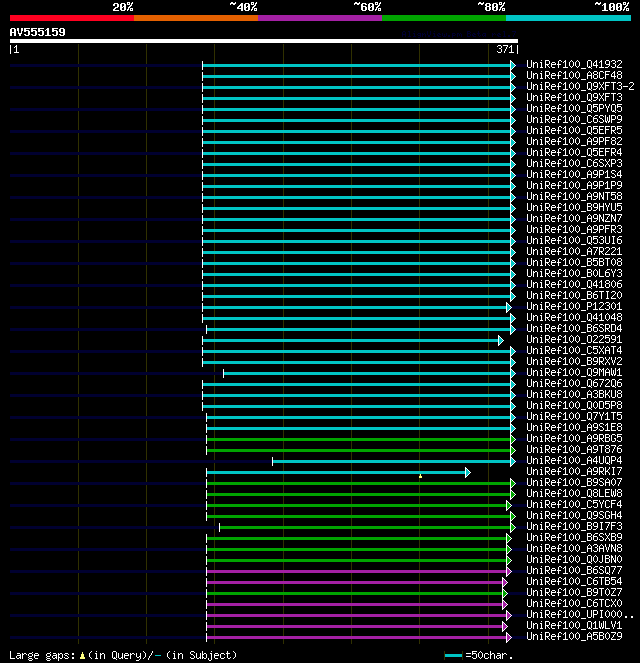Open the UniRef100_Q41932 hit label
The image size is (640, 663).
tap(574, 64)
